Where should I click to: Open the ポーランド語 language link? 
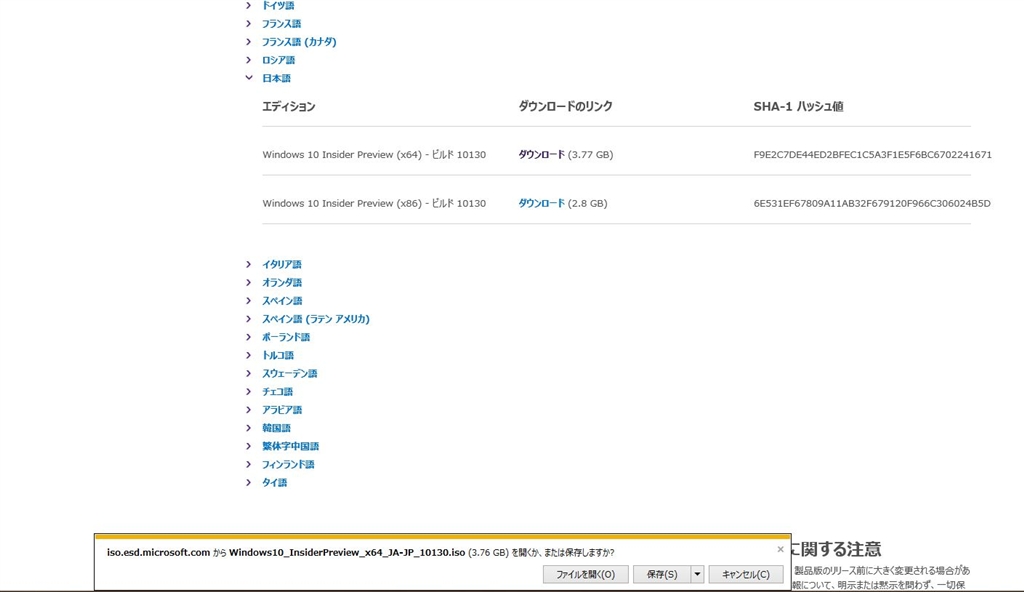click(286, 337)
